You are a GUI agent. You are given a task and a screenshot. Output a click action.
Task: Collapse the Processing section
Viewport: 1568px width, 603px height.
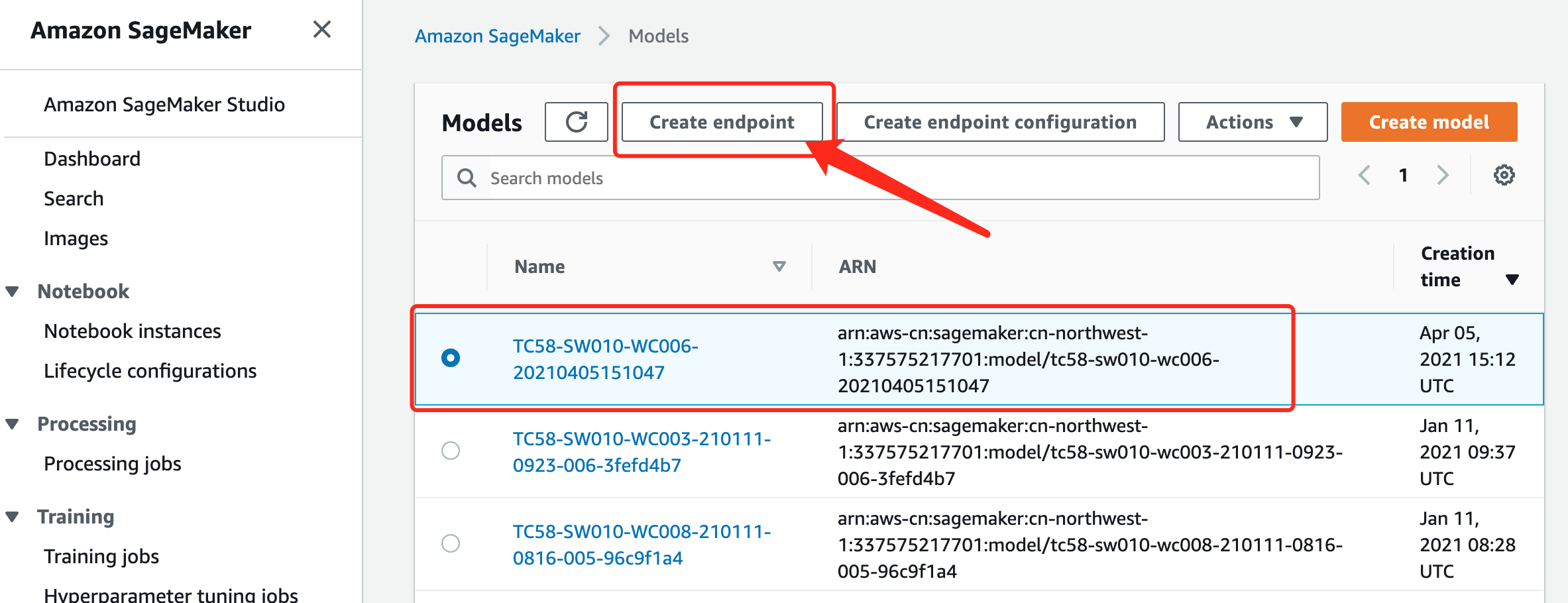pos(12,424)
